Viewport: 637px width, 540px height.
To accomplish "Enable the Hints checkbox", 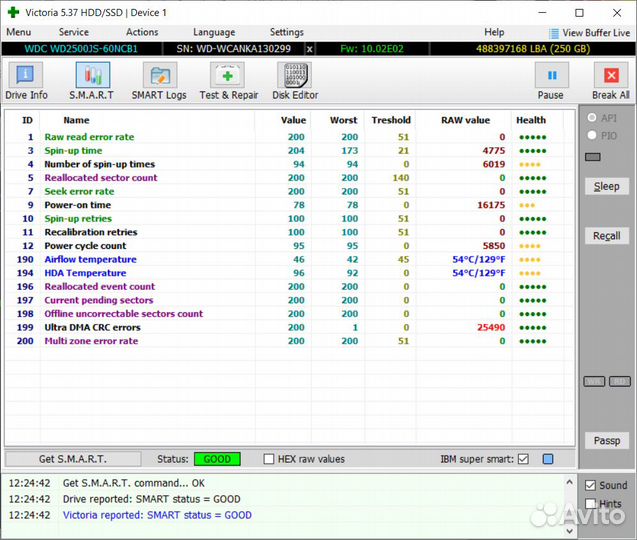I will 591,504.
